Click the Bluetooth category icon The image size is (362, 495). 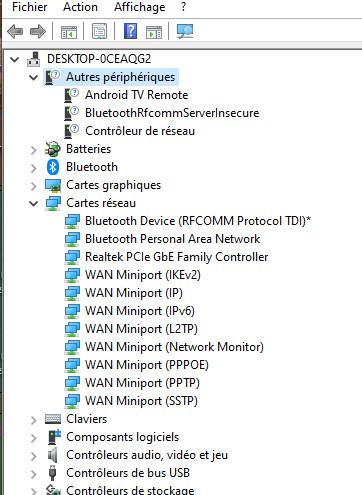pos(53,167)
